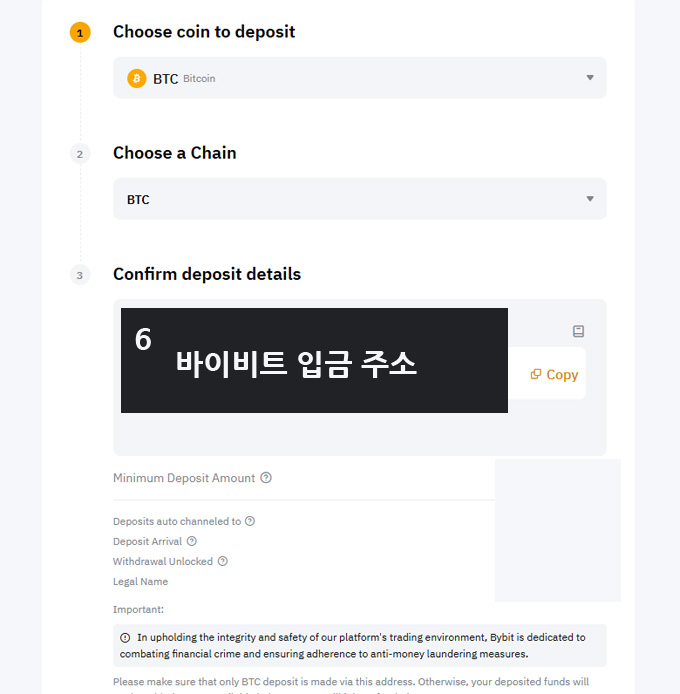Click the warning icon in notice box
The image size is (680, 694).
tap(125, 638)
